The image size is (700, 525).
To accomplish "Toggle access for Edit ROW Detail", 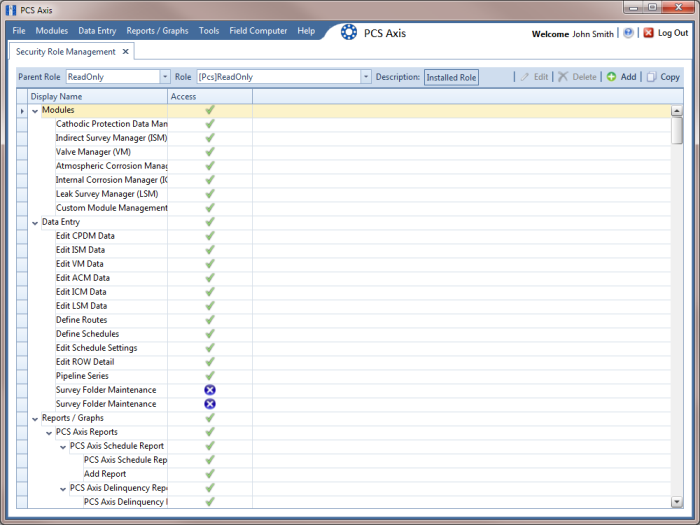I will coord(210,362).
